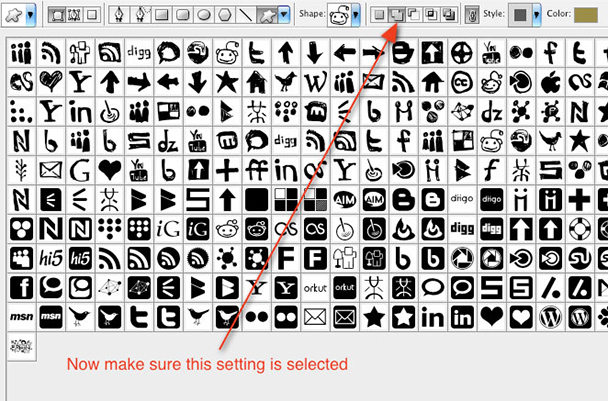Open geometry options arrow beside Custom Shape tool
This screenshot has width=608, height=401.
pos(284,16)
